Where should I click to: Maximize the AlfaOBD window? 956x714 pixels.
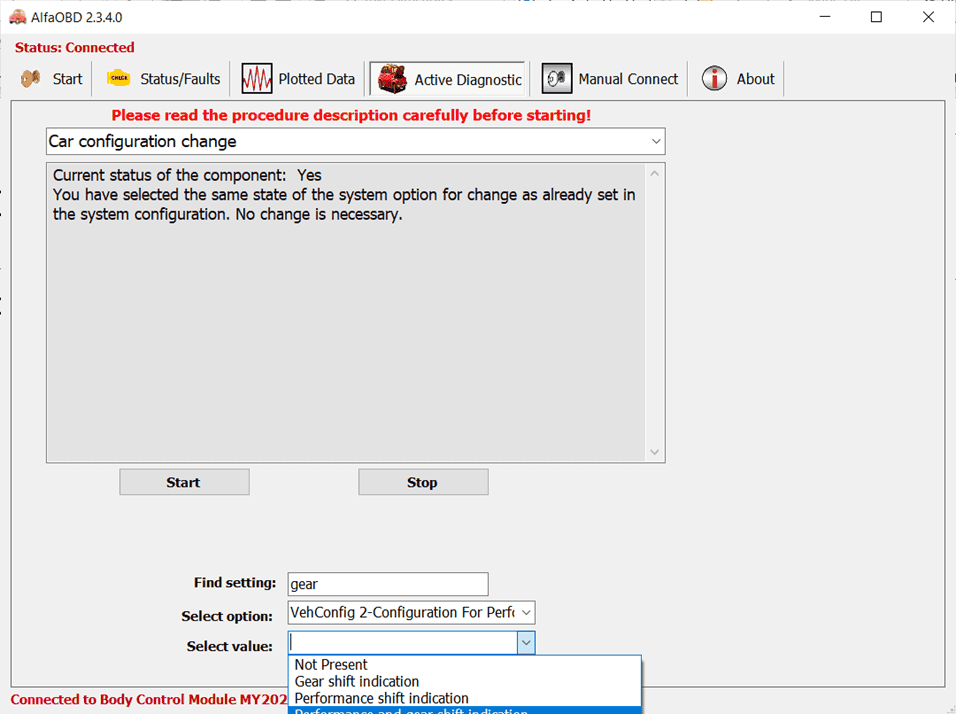tap(876, 17)
